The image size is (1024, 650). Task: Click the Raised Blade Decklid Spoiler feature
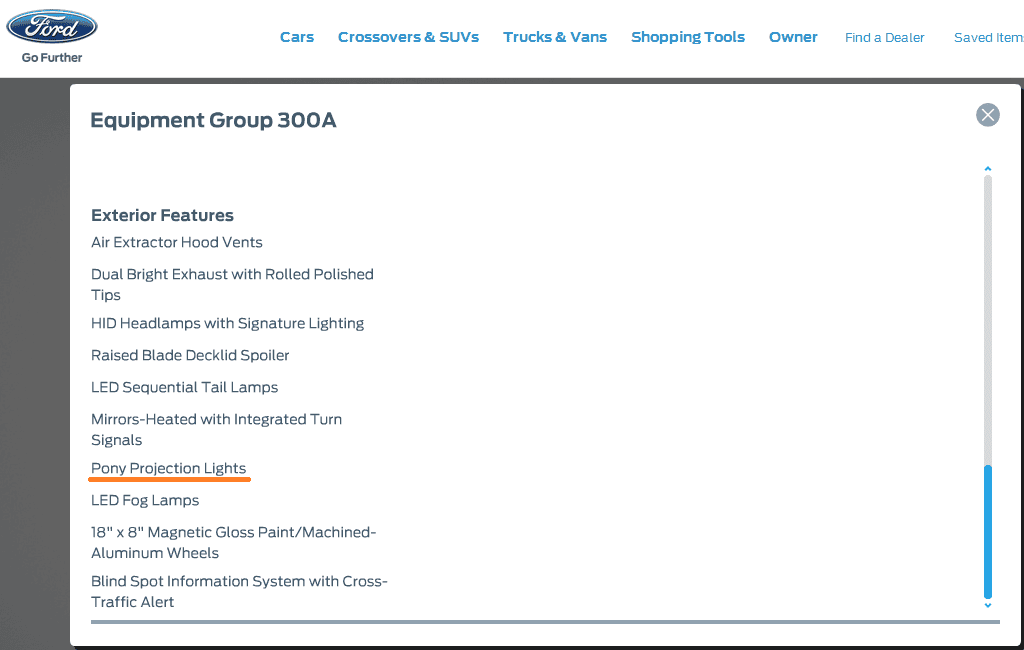coord(190,355)
